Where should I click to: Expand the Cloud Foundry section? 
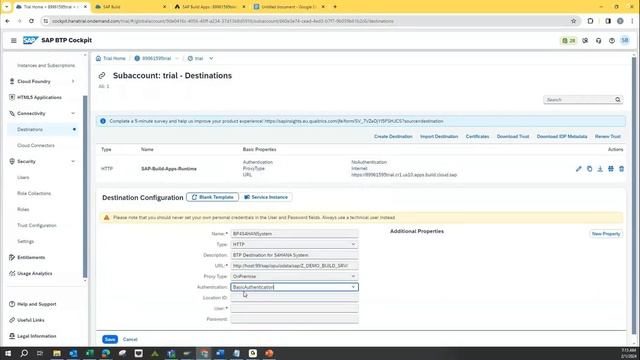73,81
